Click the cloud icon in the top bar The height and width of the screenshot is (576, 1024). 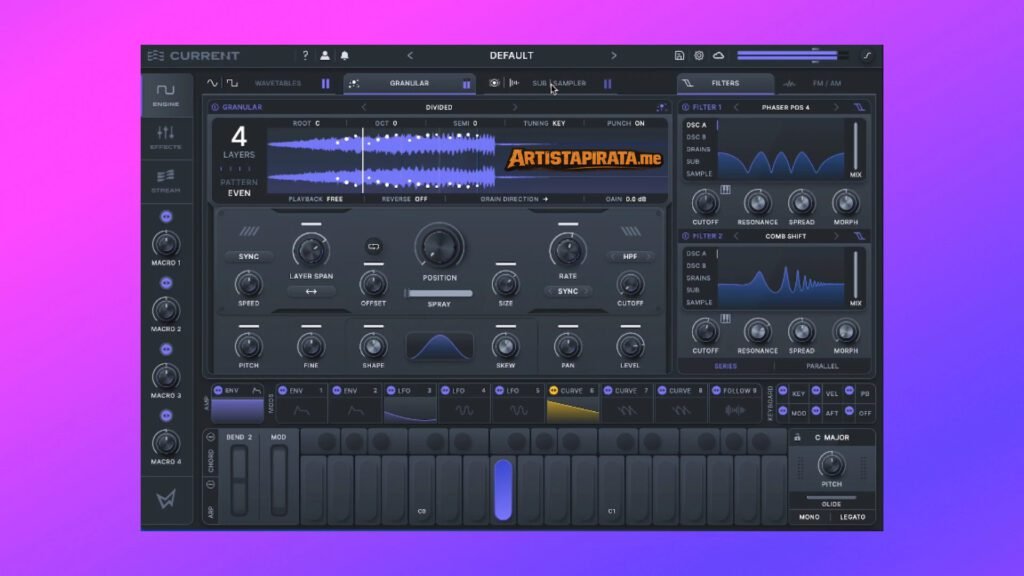(719, 56)
